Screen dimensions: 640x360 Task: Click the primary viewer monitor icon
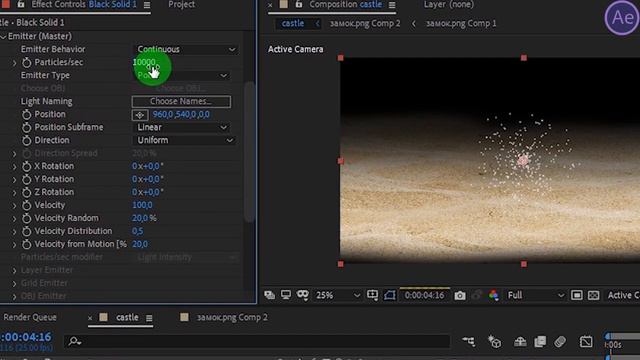286,295
